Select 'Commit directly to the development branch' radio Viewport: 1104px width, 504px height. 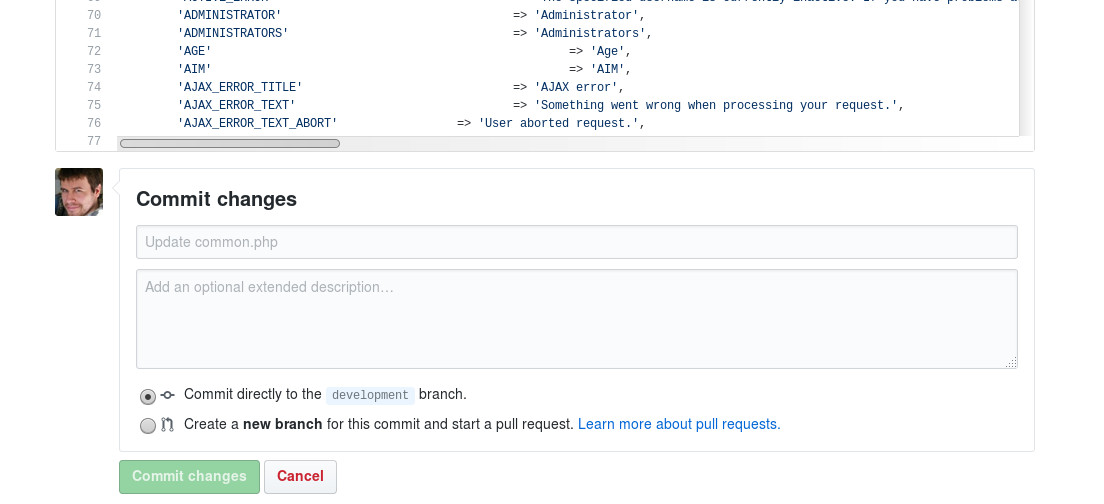148,396
